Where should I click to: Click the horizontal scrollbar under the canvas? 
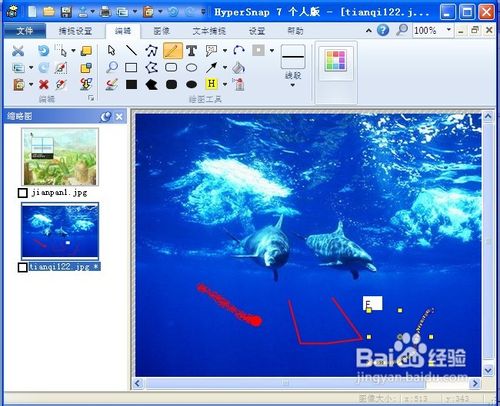(285, 383)
